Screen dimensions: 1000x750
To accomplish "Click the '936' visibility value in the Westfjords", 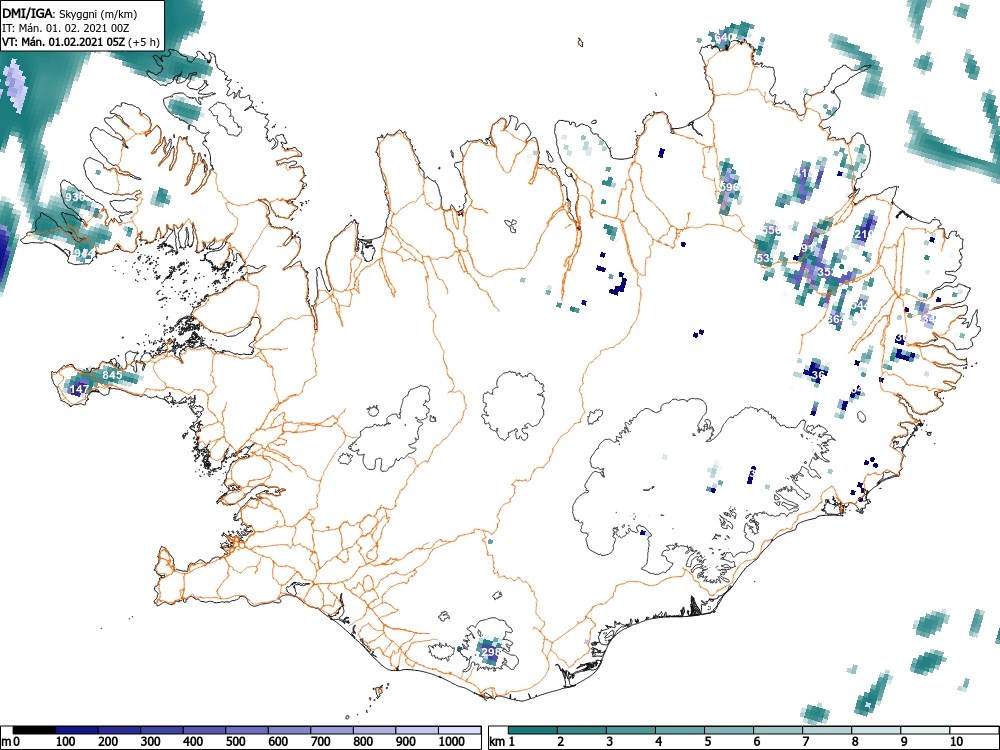I will [75, 197].
